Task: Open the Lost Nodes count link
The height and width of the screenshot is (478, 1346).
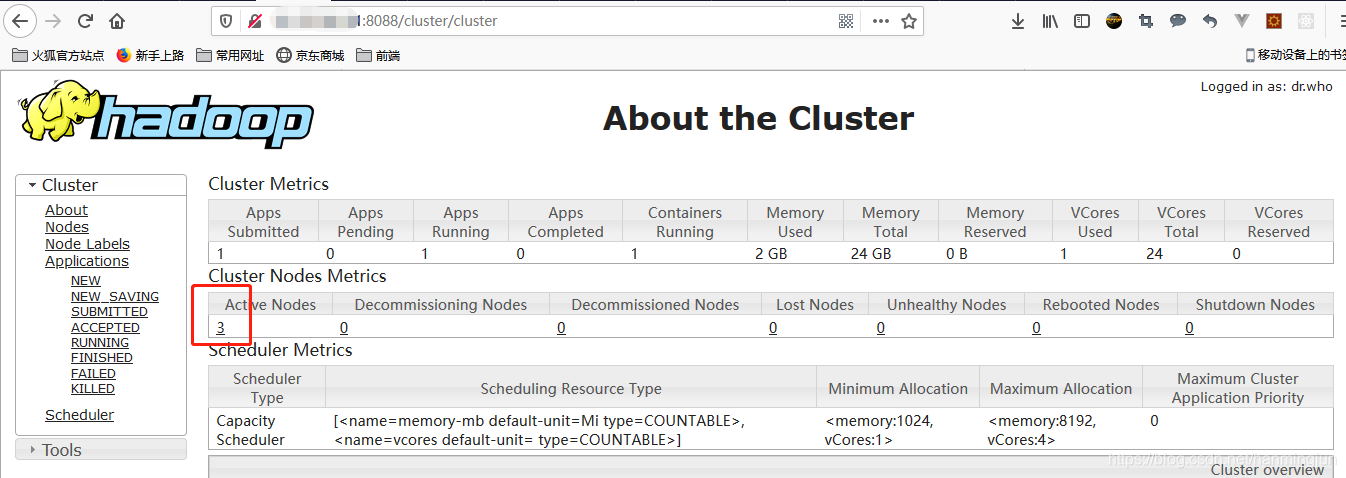Action: click(x=773, y=327)
